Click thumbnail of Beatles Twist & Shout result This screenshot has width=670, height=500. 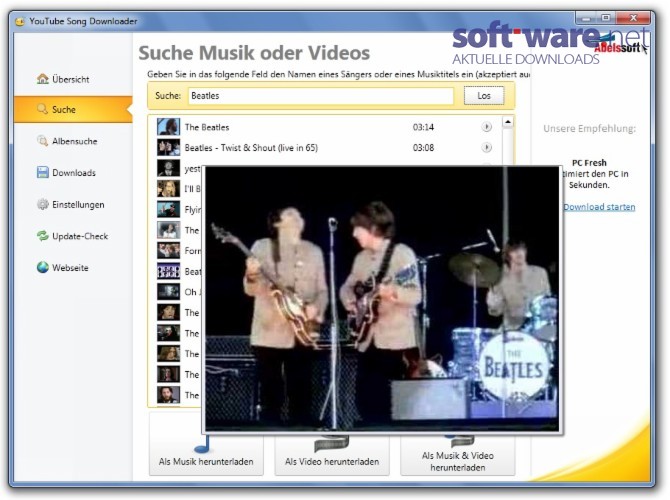point(168,147)
